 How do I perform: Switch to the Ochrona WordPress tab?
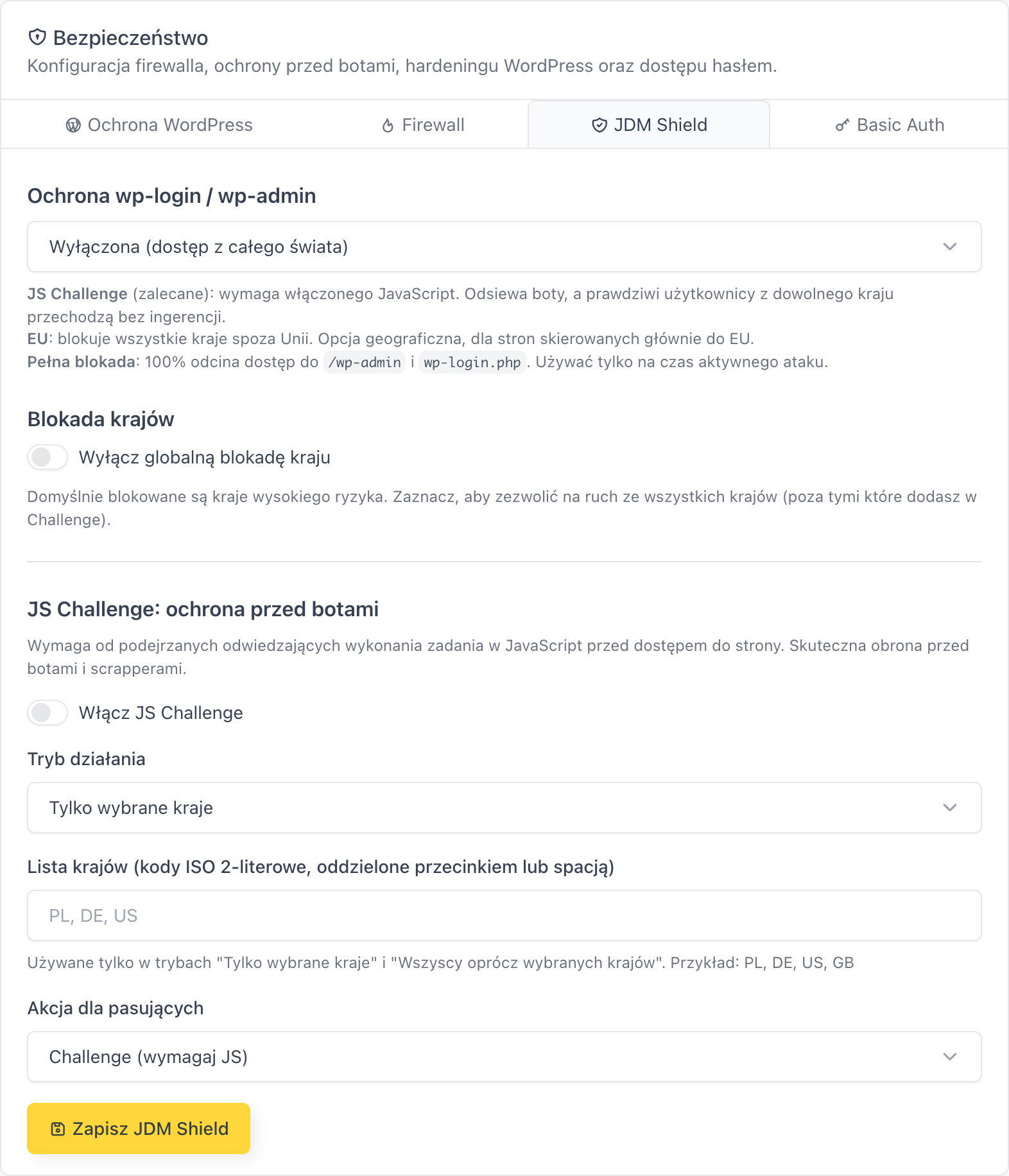[159, 125]
